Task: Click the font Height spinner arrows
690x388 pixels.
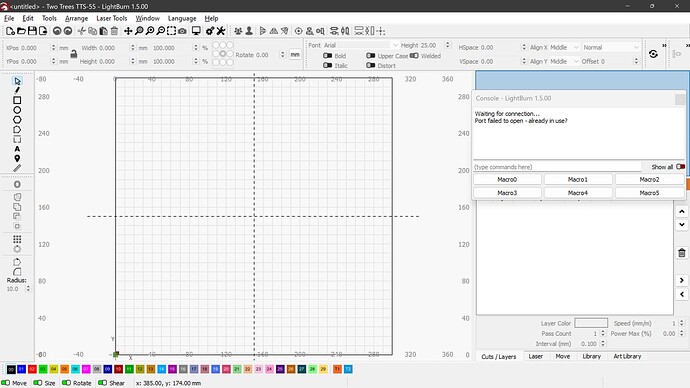Action: pyautogui.click(x=448, y=45)
